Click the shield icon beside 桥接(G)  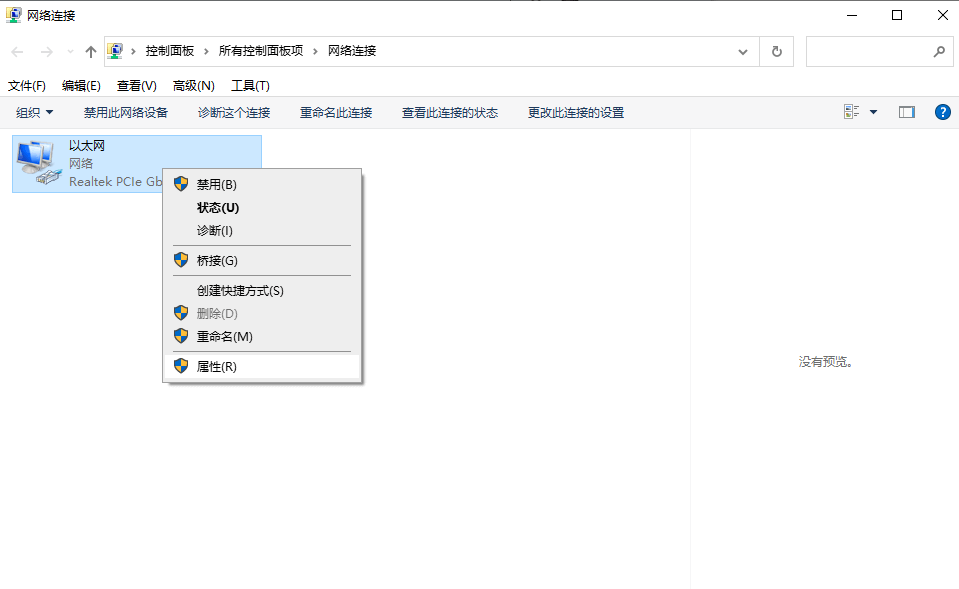181,260
